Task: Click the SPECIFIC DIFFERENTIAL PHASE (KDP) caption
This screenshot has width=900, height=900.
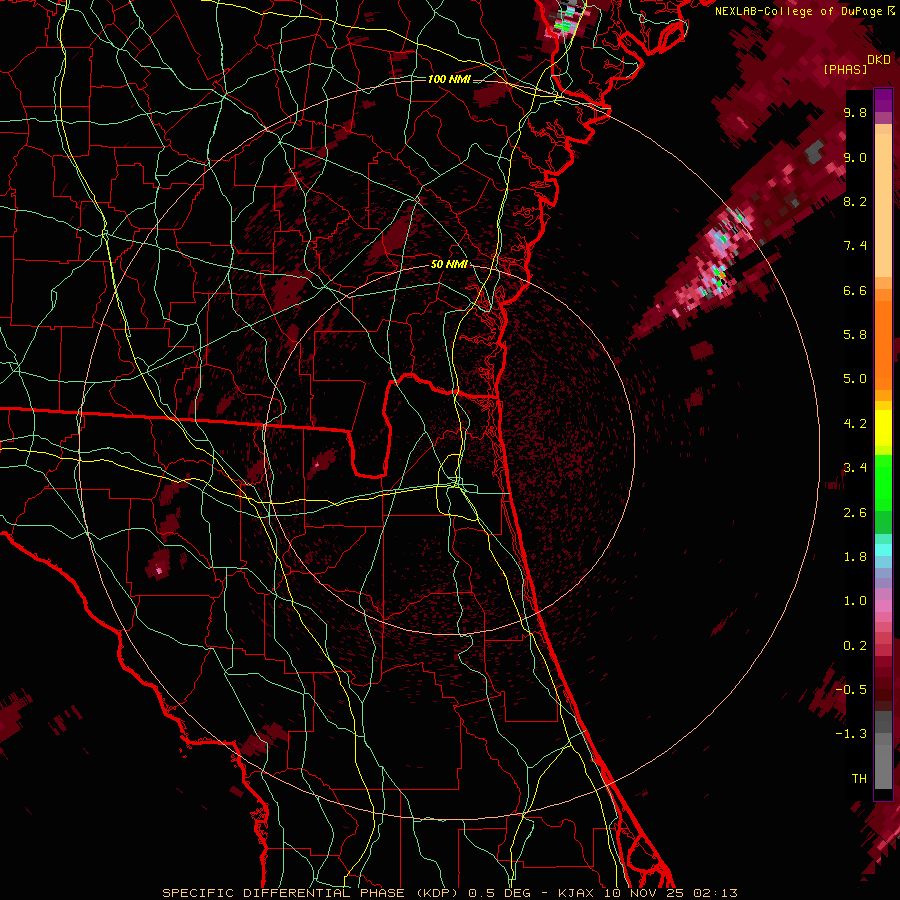Action: [310, 893]
